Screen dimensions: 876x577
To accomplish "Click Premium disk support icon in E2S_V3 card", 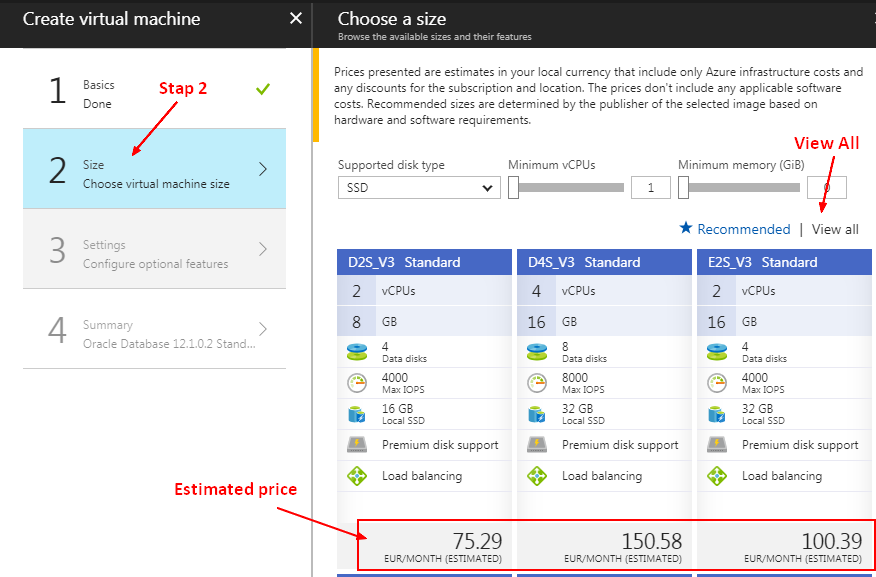I will click(717, 445).
